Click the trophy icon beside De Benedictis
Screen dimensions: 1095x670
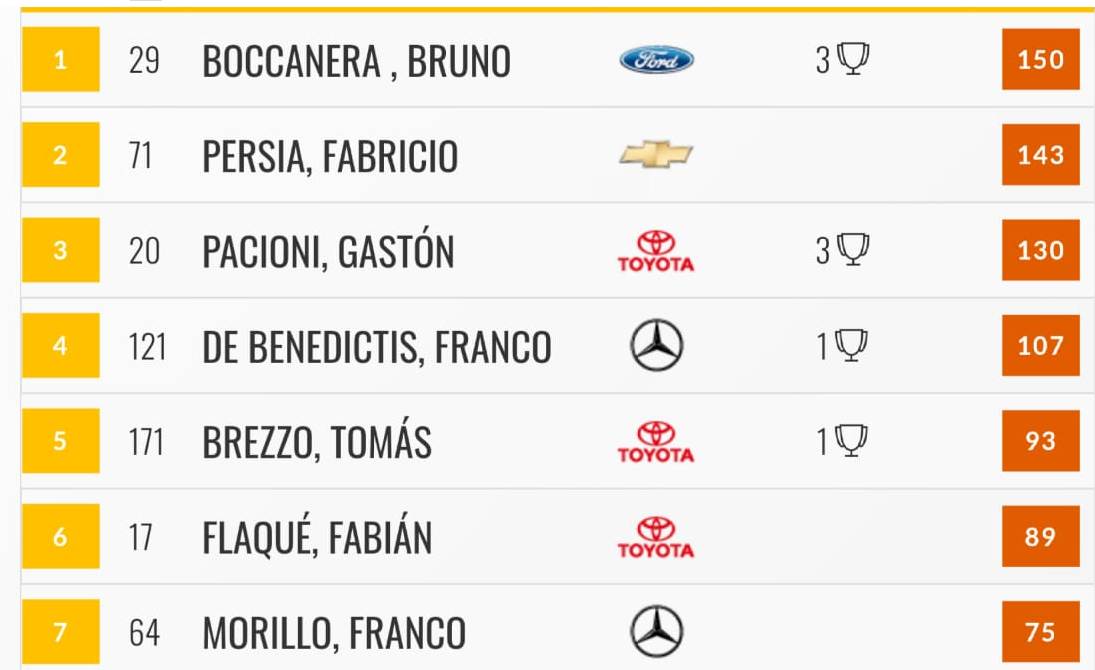851,345
